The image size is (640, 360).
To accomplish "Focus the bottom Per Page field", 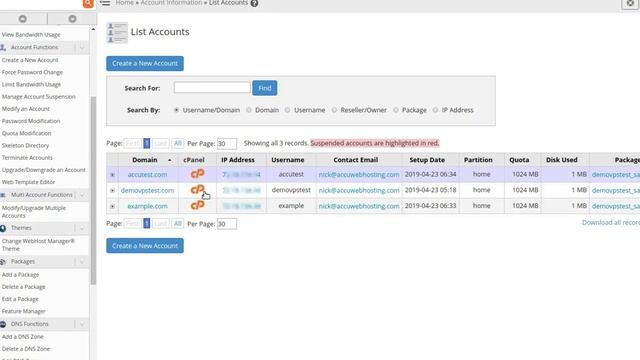I will coord(227,224).
